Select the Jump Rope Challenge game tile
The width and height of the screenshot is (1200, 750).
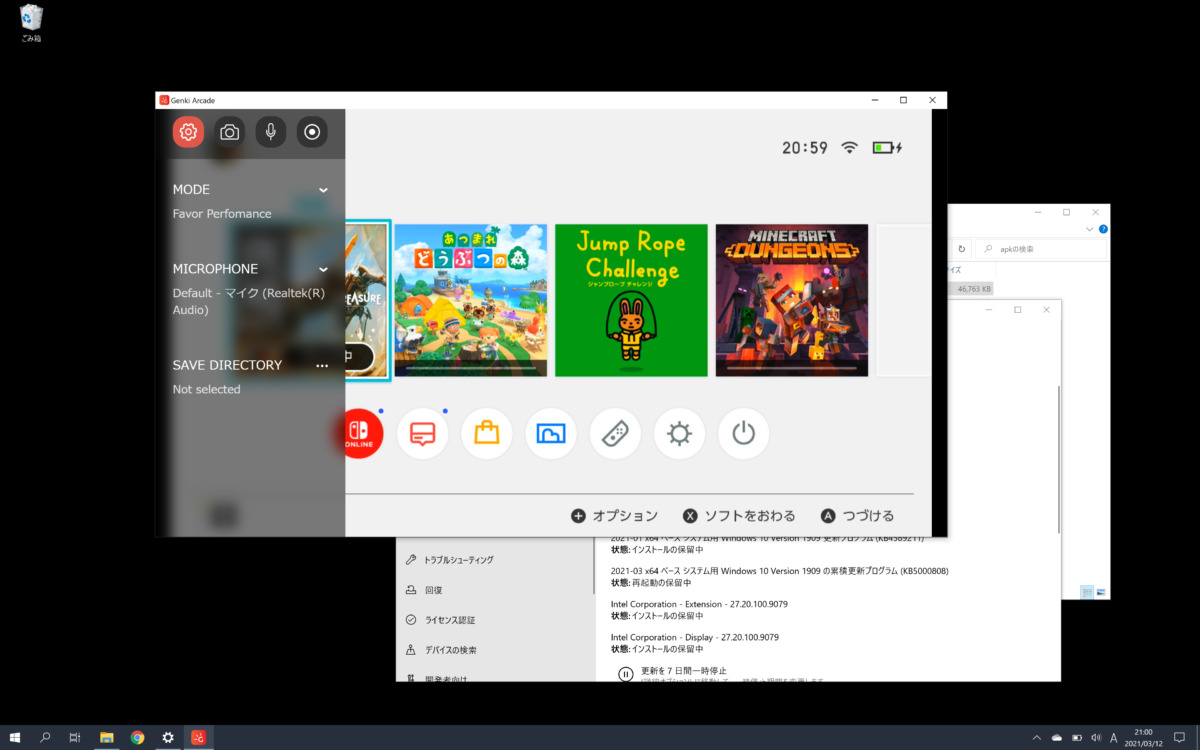click(632, 300)
